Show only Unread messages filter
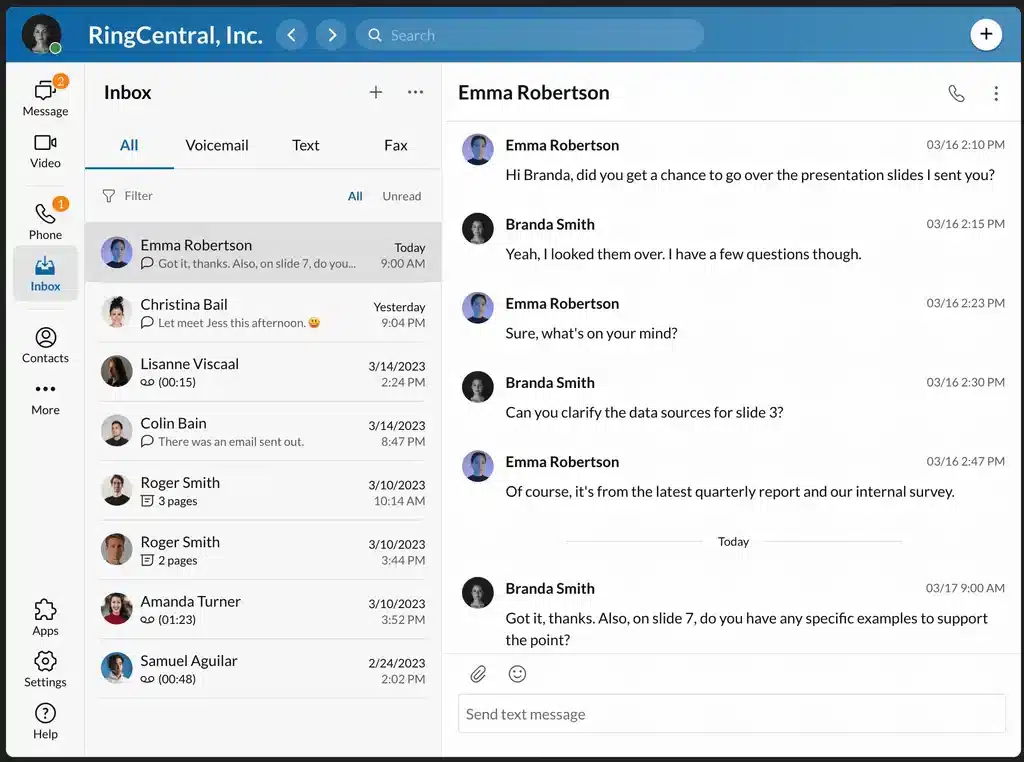 coord(401,196)
